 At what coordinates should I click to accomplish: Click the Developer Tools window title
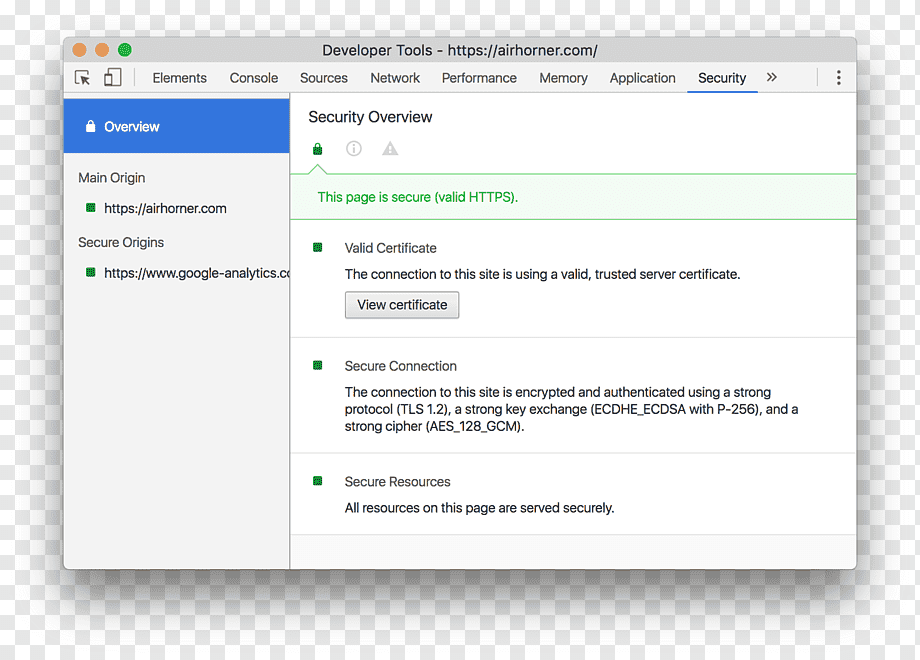point(460,50)
